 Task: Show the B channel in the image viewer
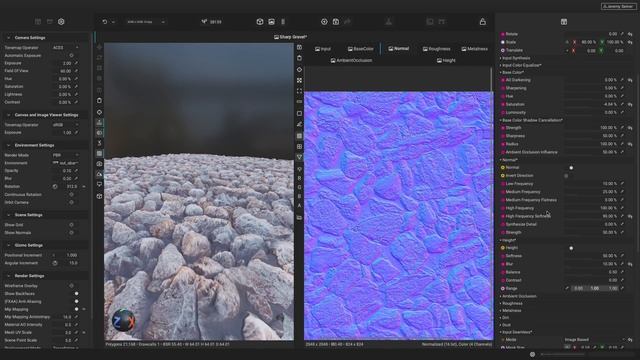coord(299,196)
